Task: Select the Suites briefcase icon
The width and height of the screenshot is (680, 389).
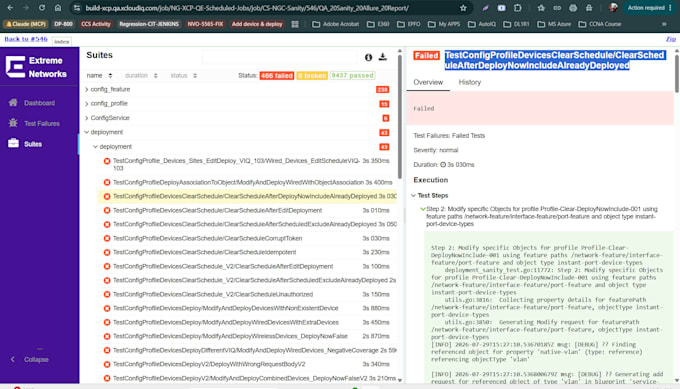Action: click(13, 143)
